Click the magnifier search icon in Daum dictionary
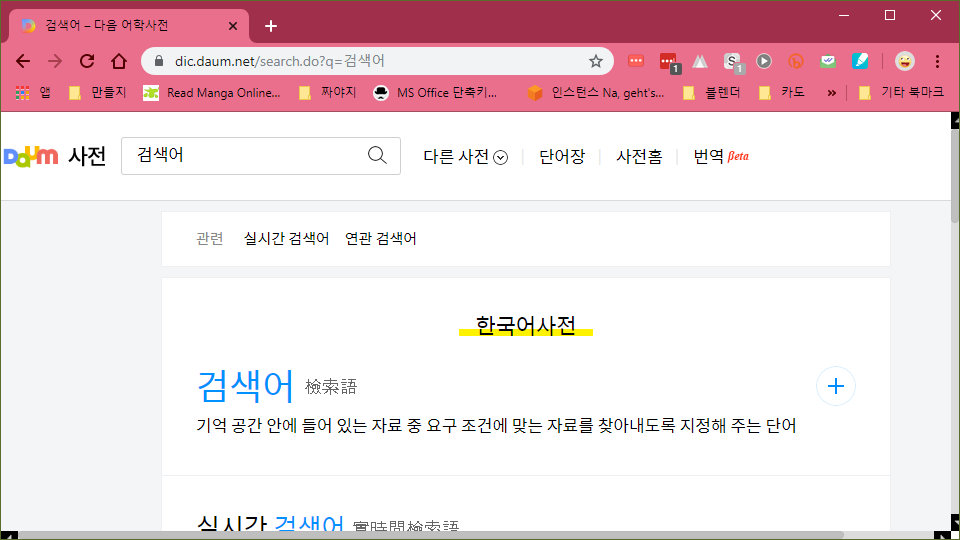This screenshot has width=960, height=540. pyautogui.click(x=377, y=155)
